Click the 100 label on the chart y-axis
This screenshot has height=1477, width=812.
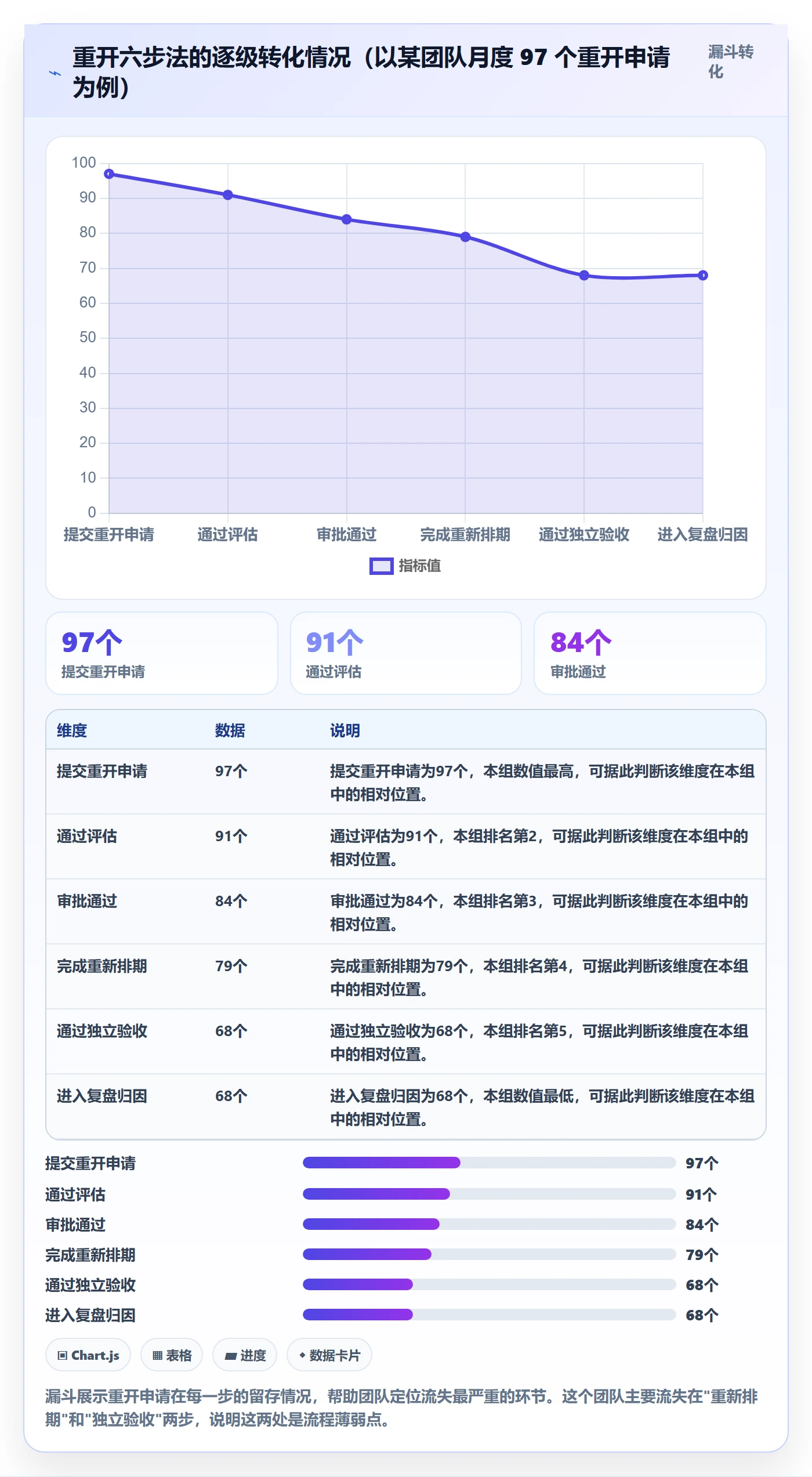click(x=84, y=162)
